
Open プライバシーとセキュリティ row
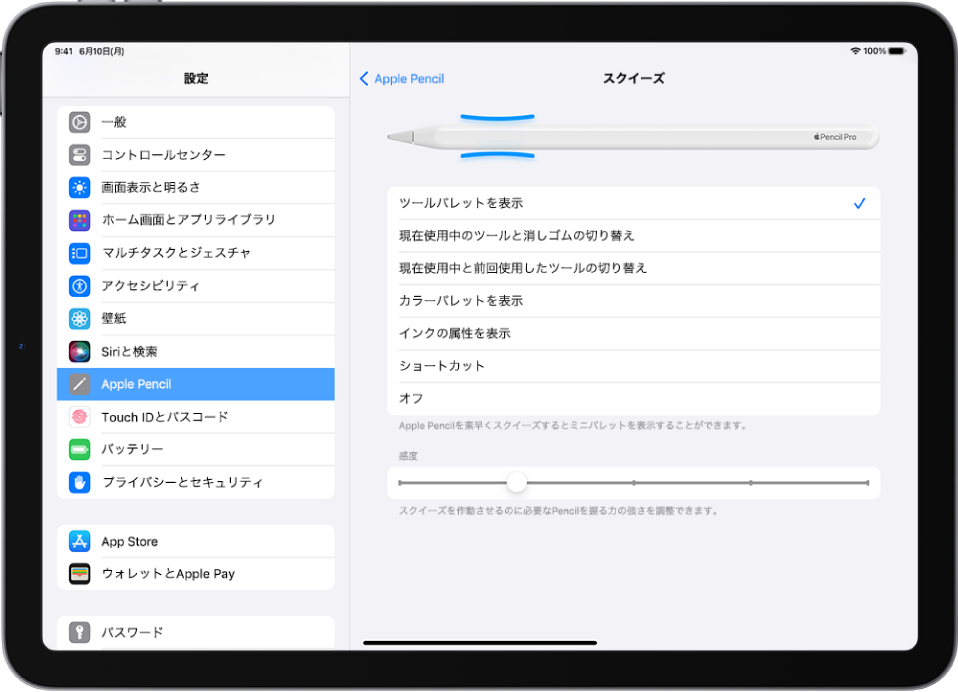[196, 483]
